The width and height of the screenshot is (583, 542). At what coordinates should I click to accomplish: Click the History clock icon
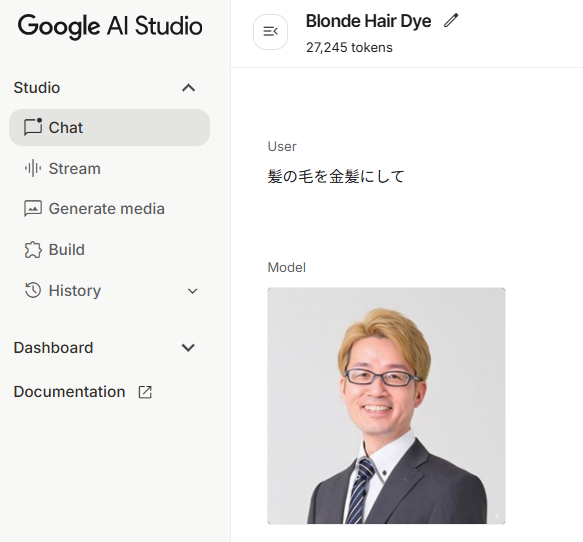pyautogui.click(x=33, y=290)
